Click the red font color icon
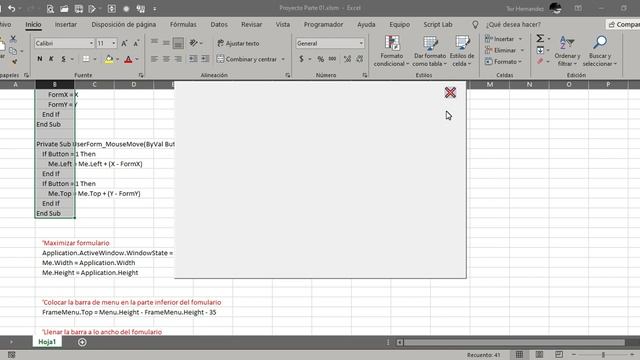Viewport: 640px width, 360px height. coord(128,60)
